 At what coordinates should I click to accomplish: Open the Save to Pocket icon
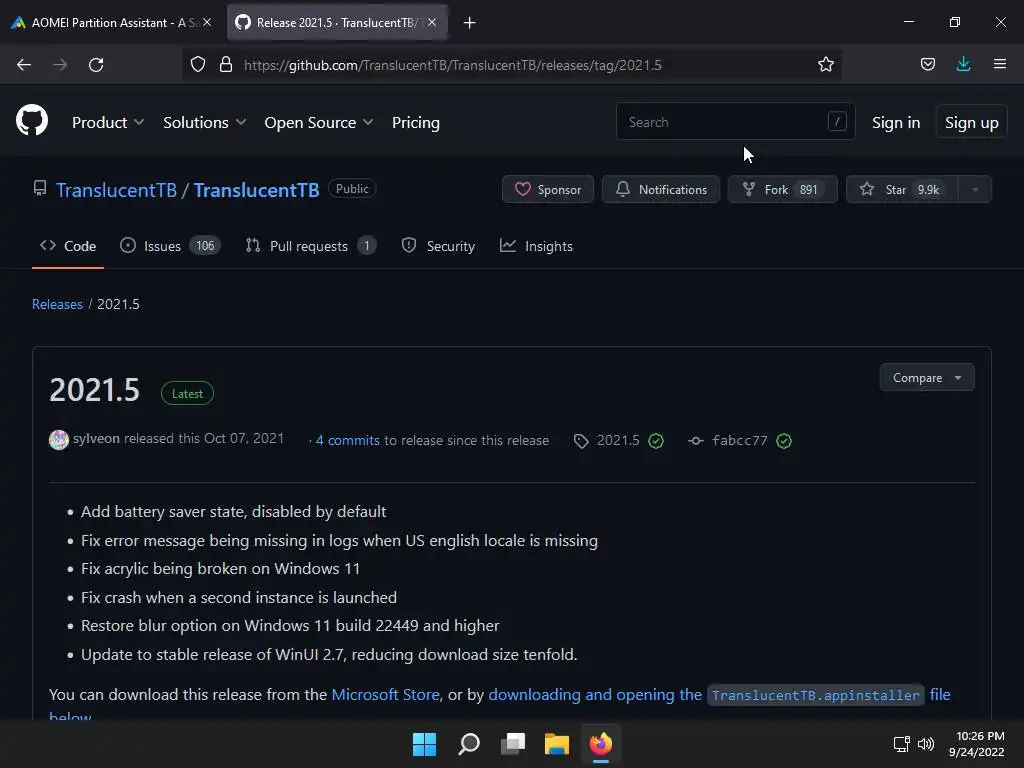(927, 64)
